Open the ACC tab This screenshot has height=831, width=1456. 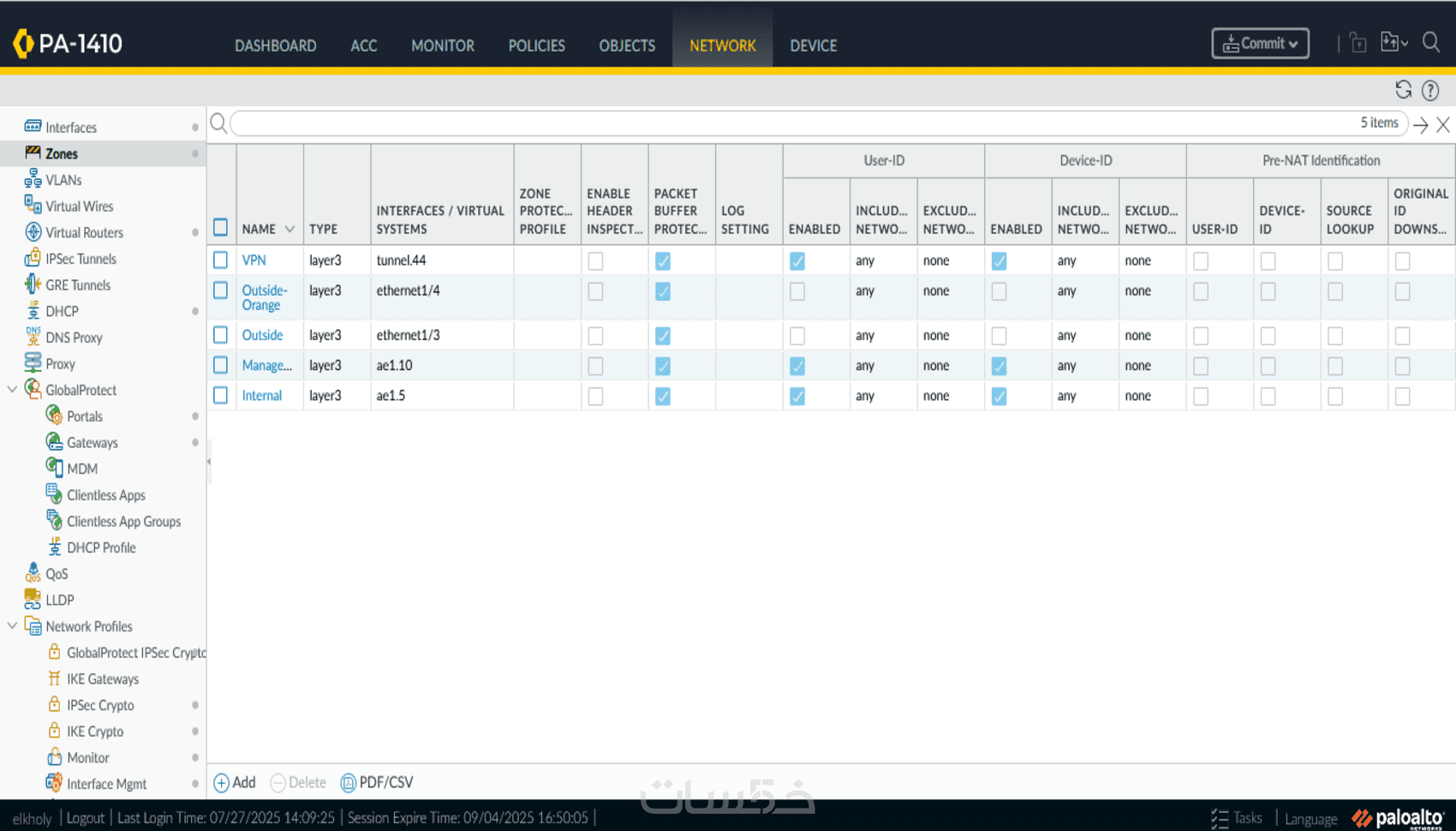coord(363,45)
